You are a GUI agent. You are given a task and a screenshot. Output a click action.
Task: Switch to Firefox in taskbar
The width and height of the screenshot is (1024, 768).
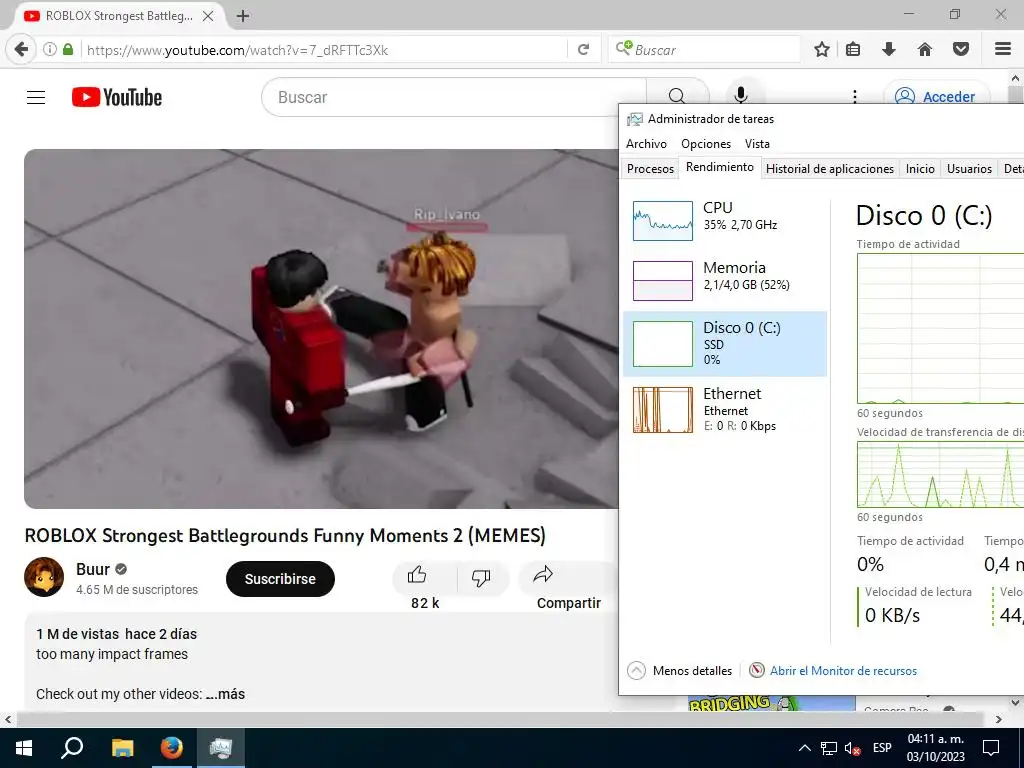coord(172,748)
